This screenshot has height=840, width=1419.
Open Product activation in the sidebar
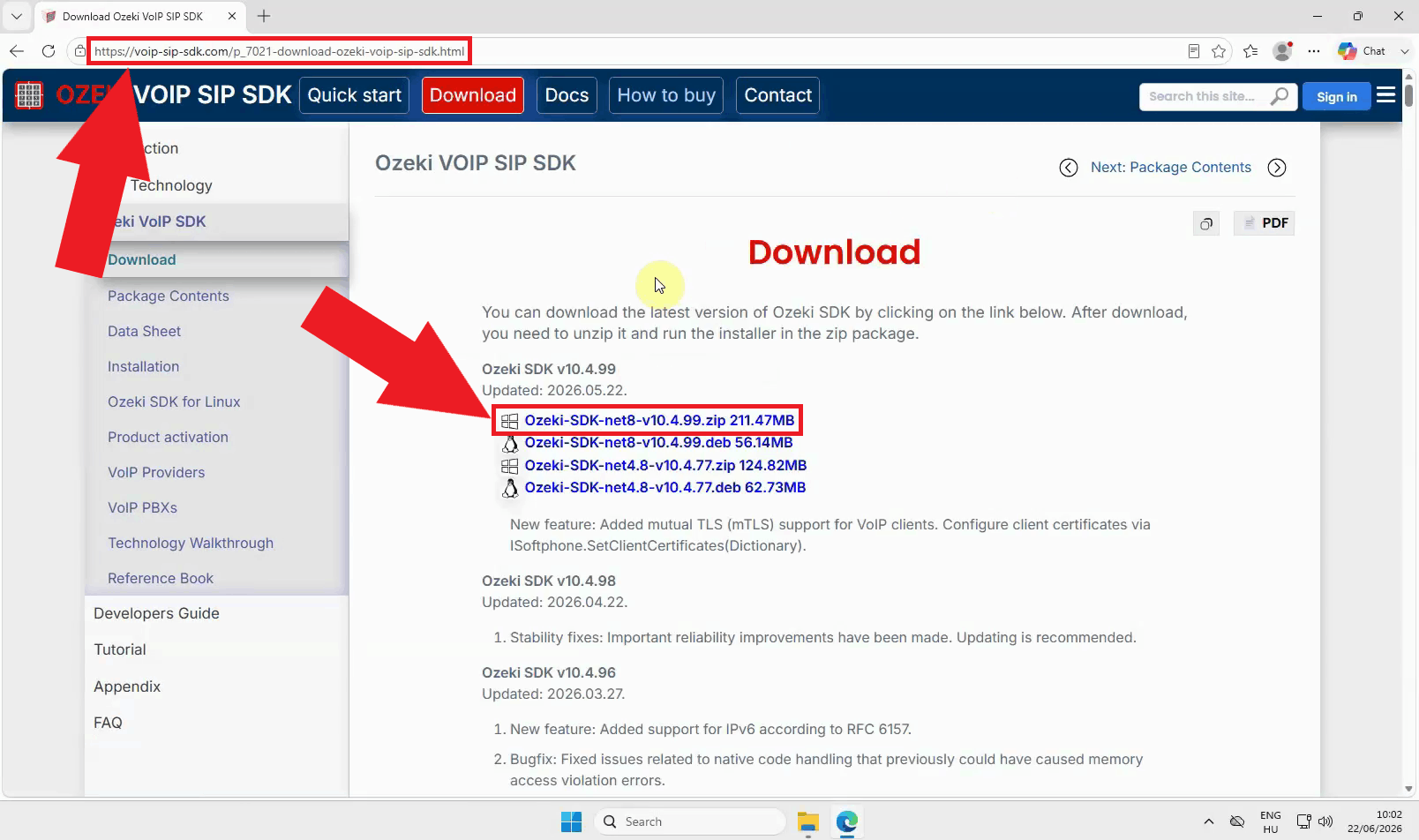[168, 437]
